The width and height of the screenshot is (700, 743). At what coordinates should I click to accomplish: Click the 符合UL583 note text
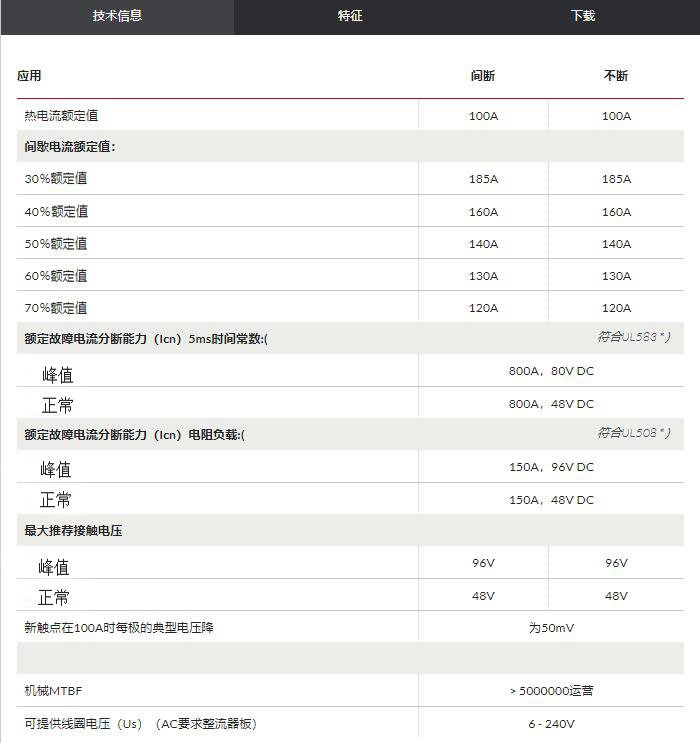pyautogui.click(x=633, y=337)
